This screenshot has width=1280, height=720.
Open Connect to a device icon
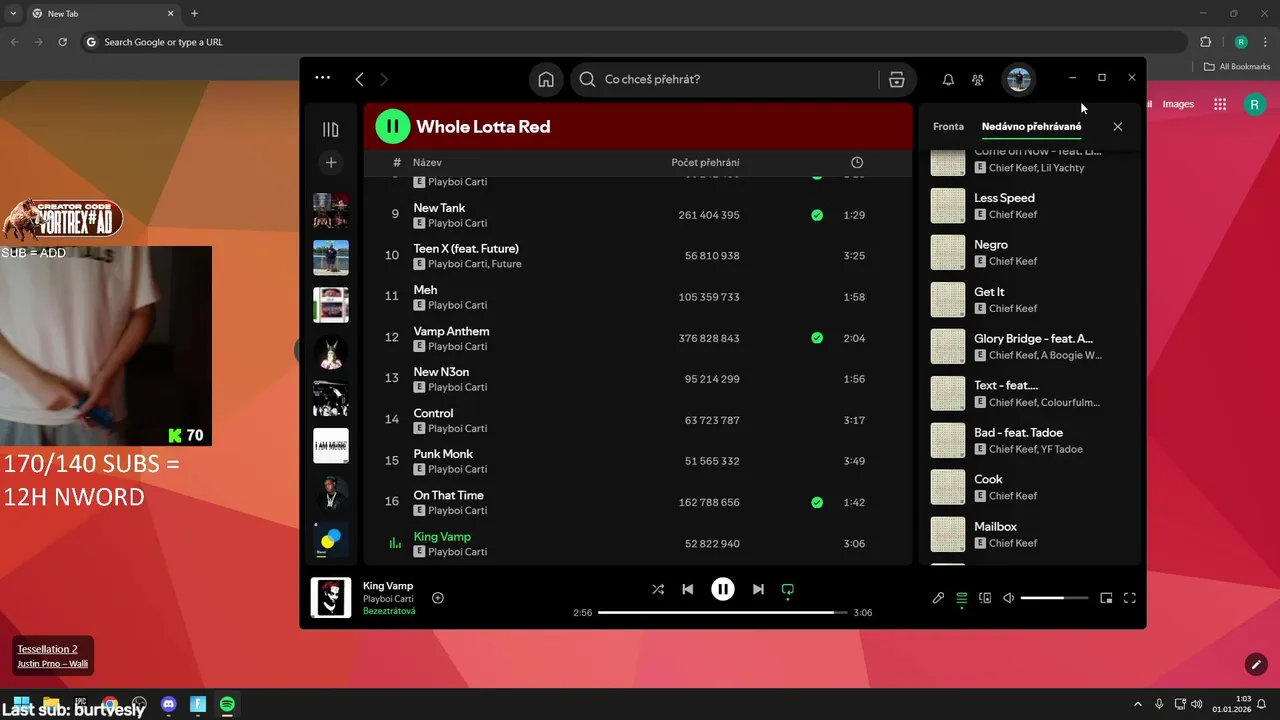click(985, 598)
